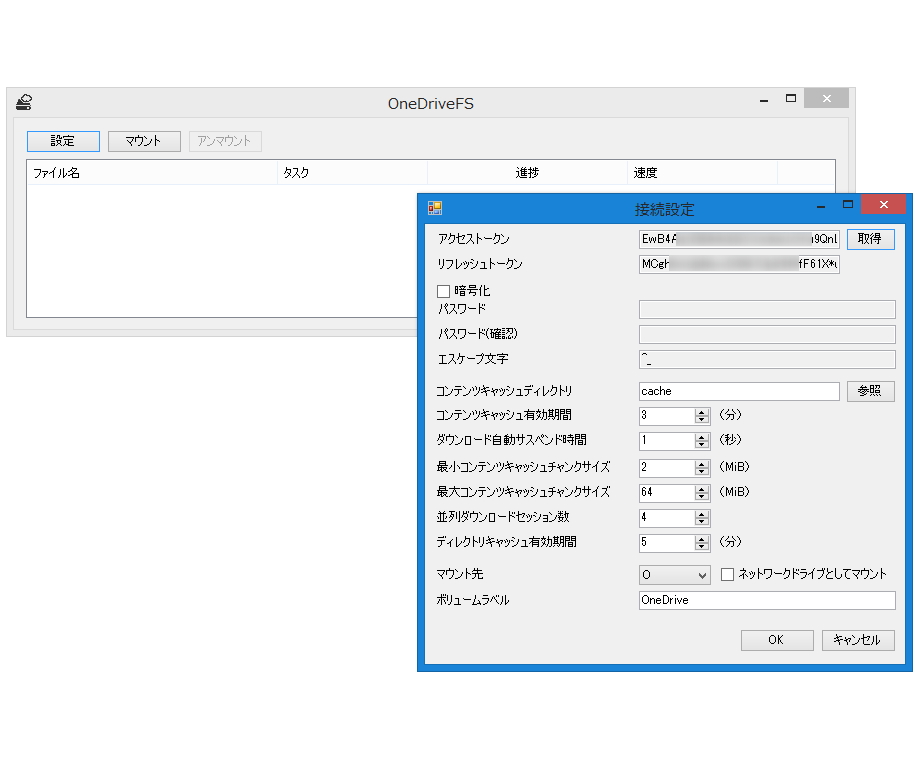Confirm settings with OK button

tap(777, 640)
